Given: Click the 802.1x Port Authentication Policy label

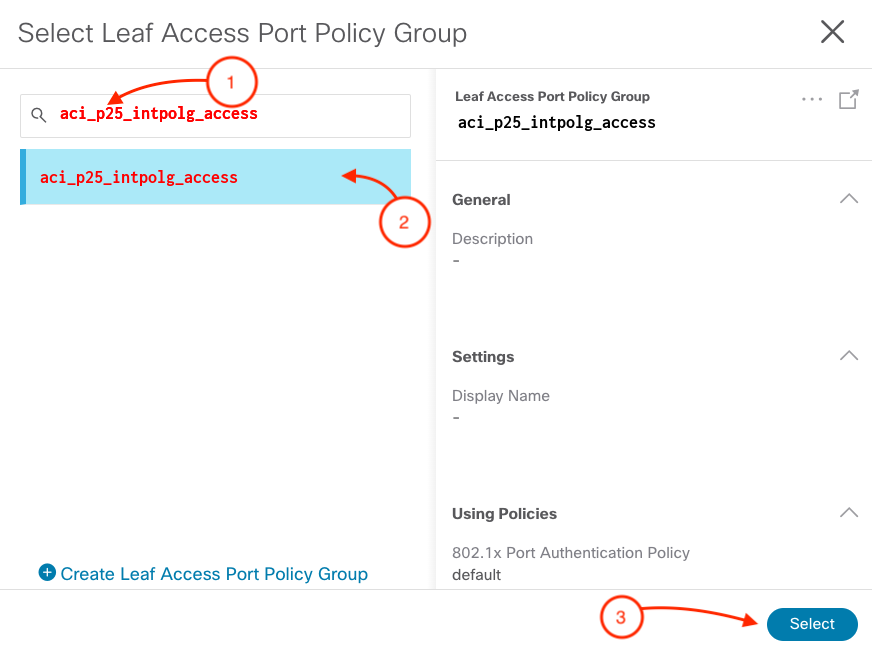Looking at the screenshot, I should click(x=570, y=553).
